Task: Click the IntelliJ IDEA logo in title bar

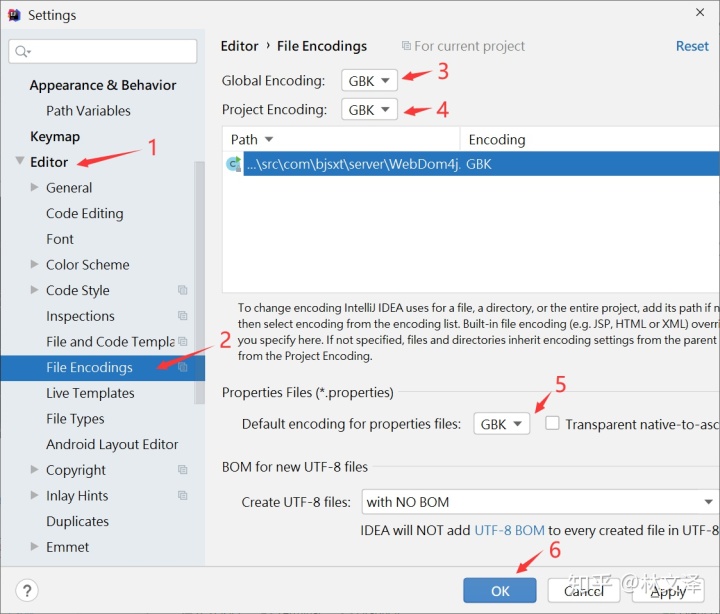Action: coord(14,15)
